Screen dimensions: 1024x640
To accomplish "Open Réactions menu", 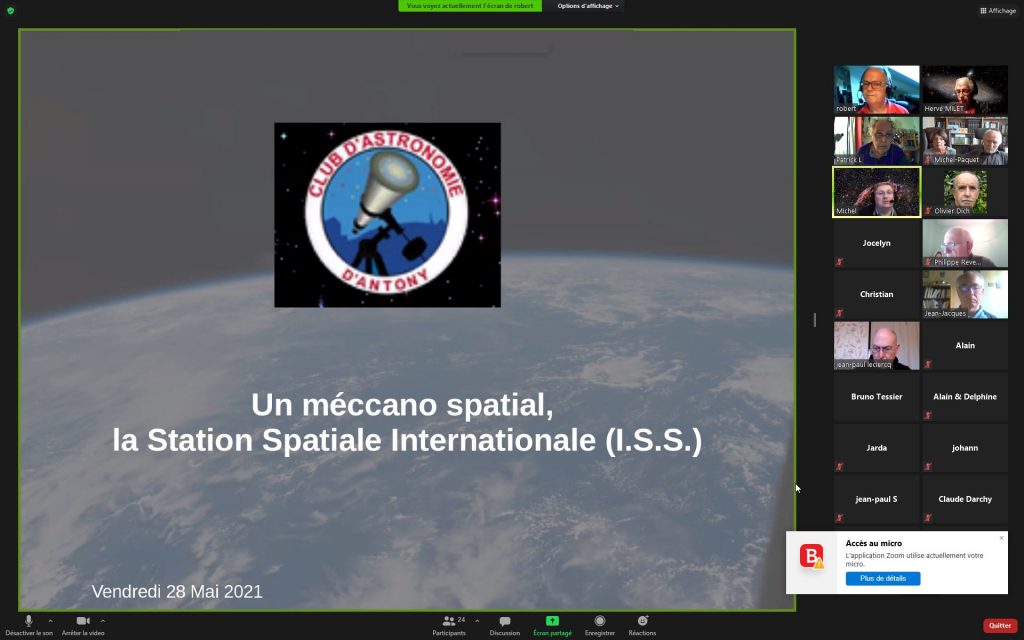I will 643,625.
